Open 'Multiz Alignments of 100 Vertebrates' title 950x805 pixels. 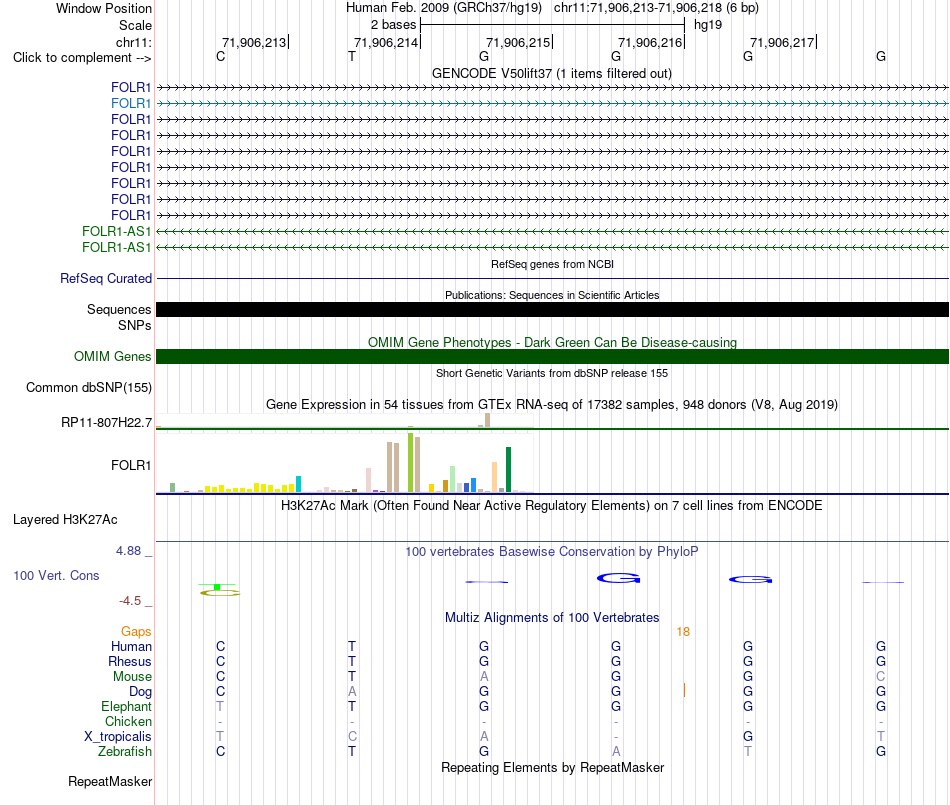(x=552, y=618)
